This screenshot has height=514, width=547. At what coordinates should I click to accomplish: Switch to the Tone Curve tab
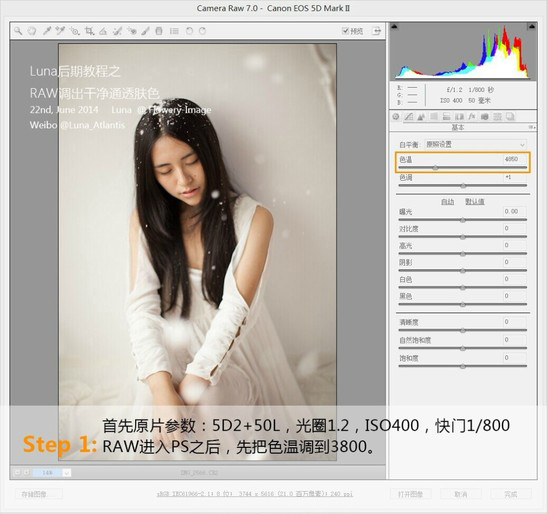pyautogui.click(x=408, y=117)
